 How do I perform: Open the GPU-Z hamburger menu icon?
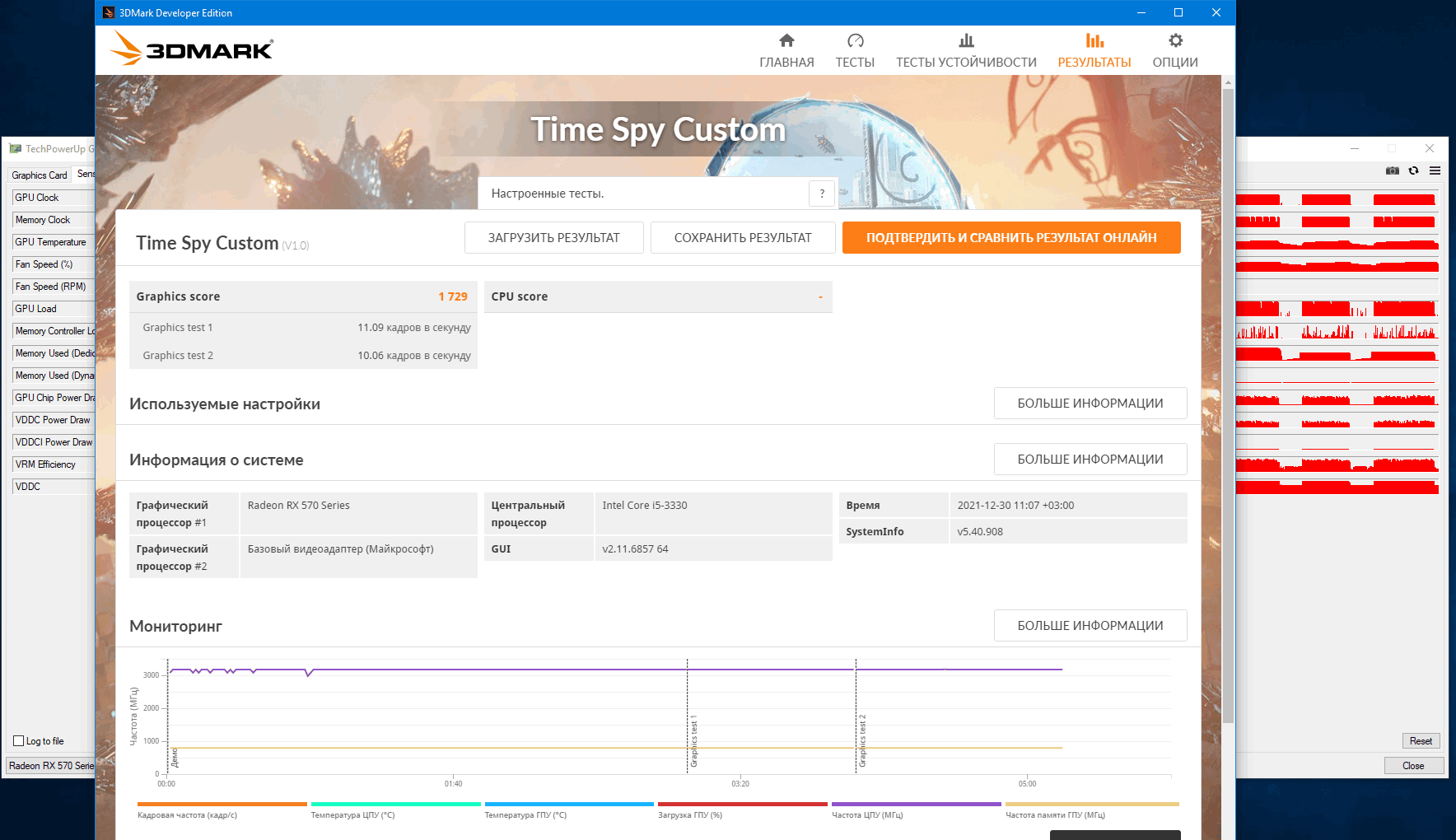pyautogui.click(x=1435, y=170)
